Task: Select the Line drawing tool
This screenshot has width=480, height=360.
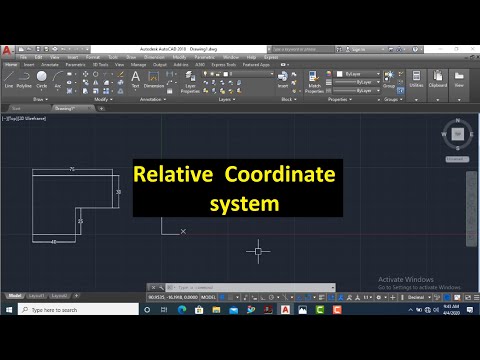Action: [x=9, y=79]
